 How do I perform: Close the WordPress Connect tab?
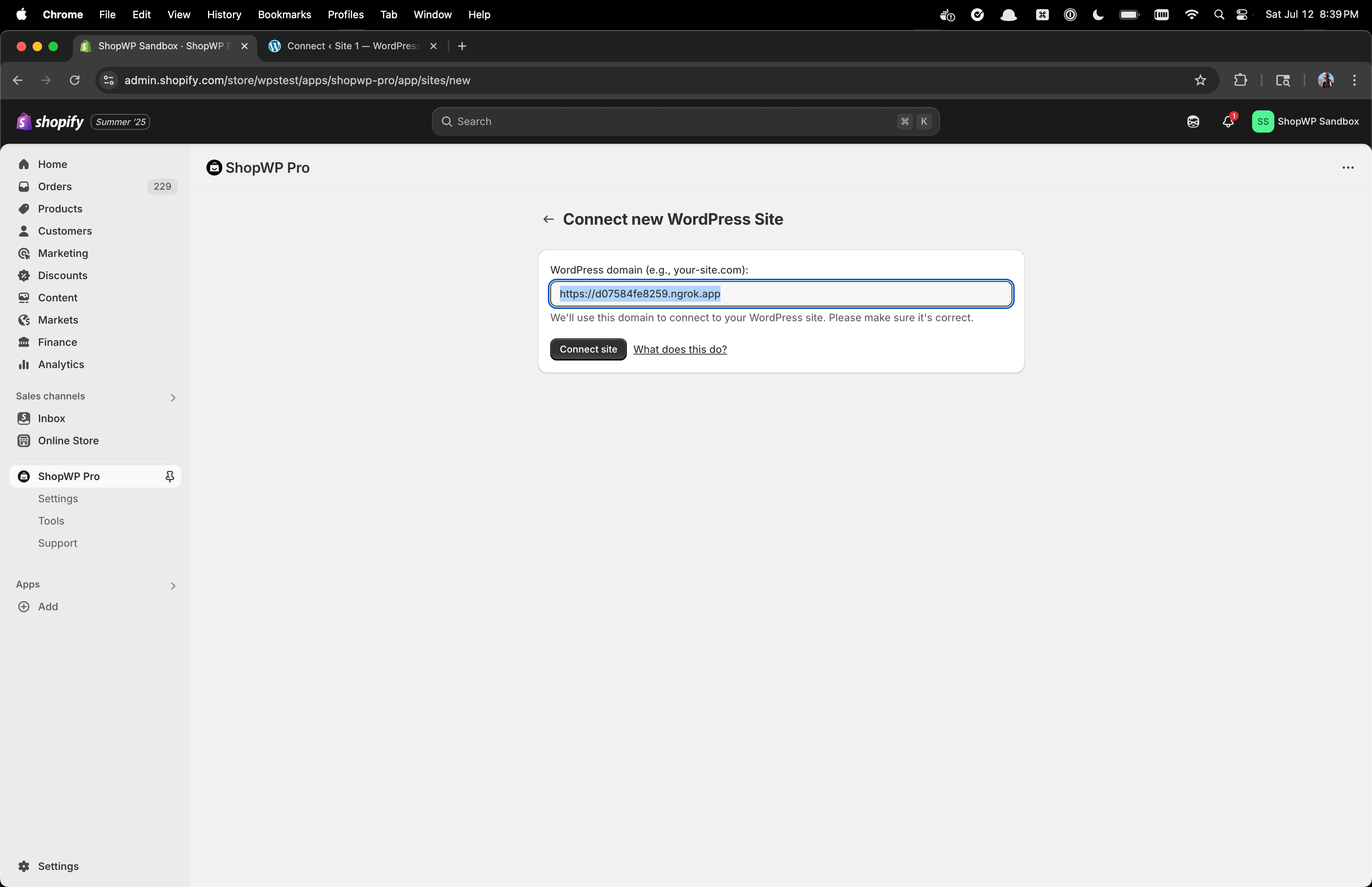tap(434, 46)
